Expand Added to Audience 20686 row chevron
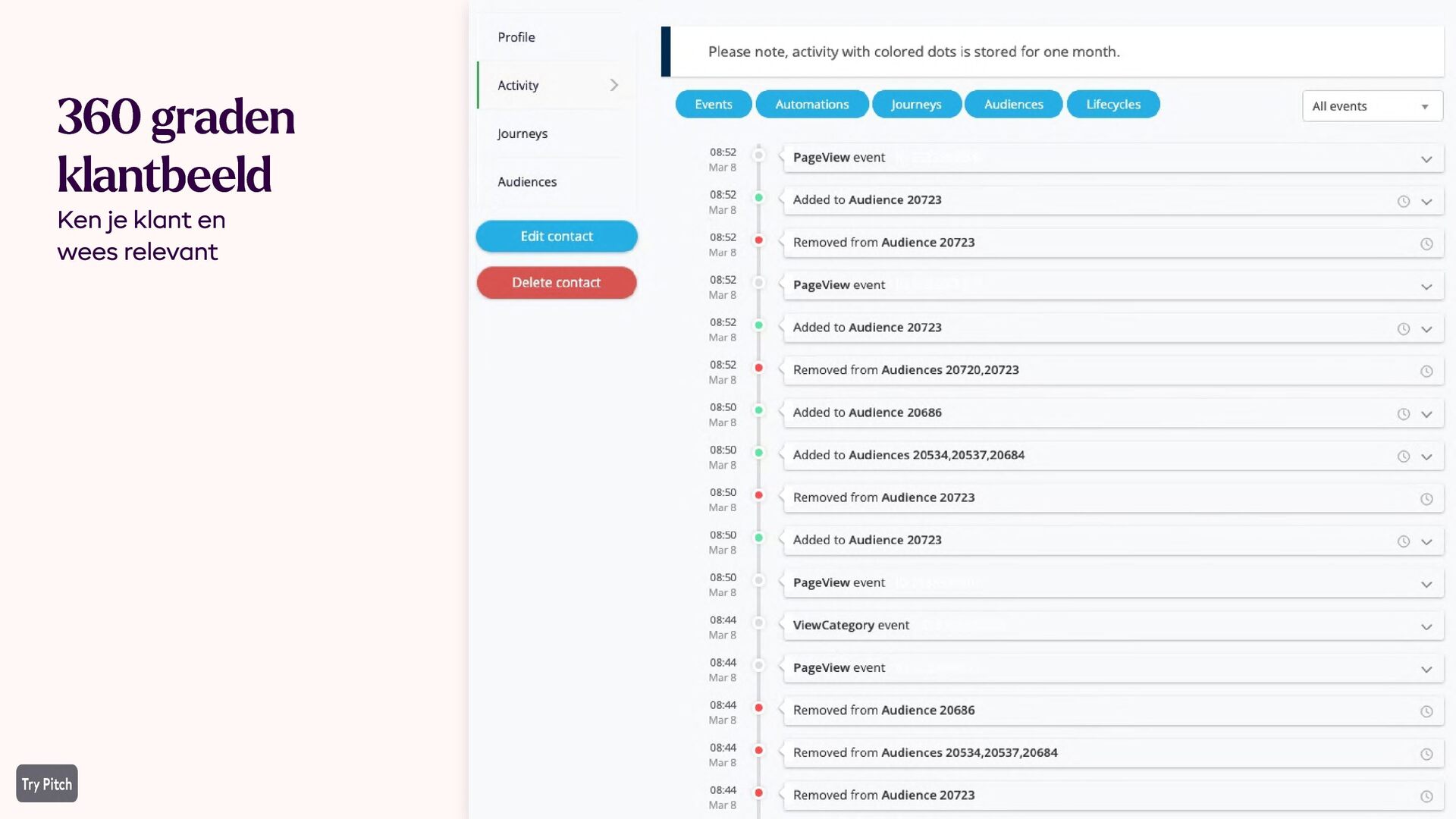The width and height of the screenshot is (1456, 819). click(1426, 415)
